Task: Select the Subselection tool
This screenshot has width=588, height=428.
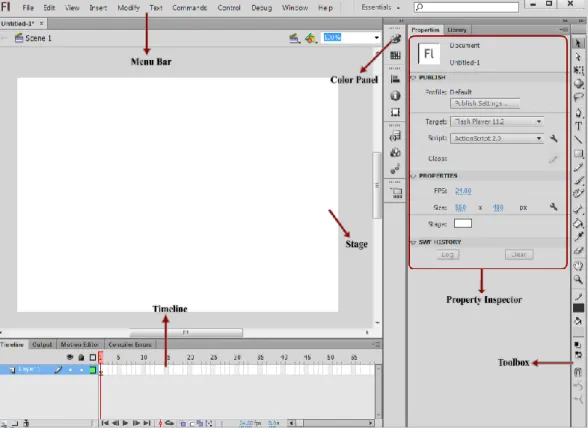Action: click(x=578, y=57)
